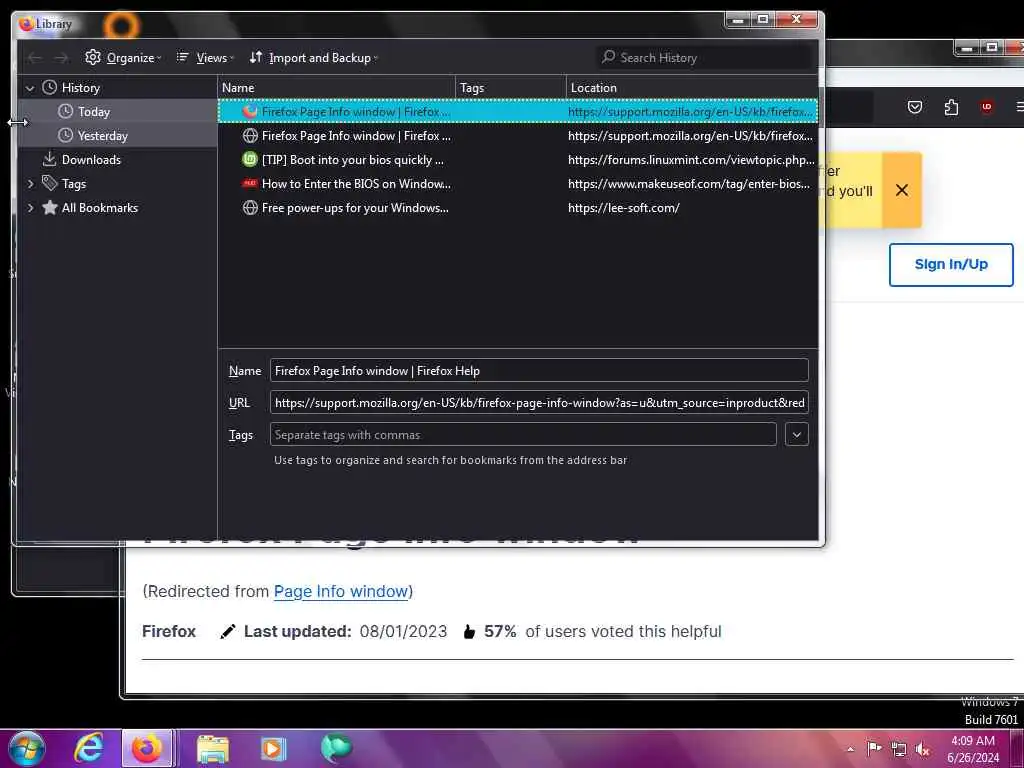Viewport: 1024px width, 768px height.
Task: Click the green chat bubble taskbar icon
Action: [336, 748]
